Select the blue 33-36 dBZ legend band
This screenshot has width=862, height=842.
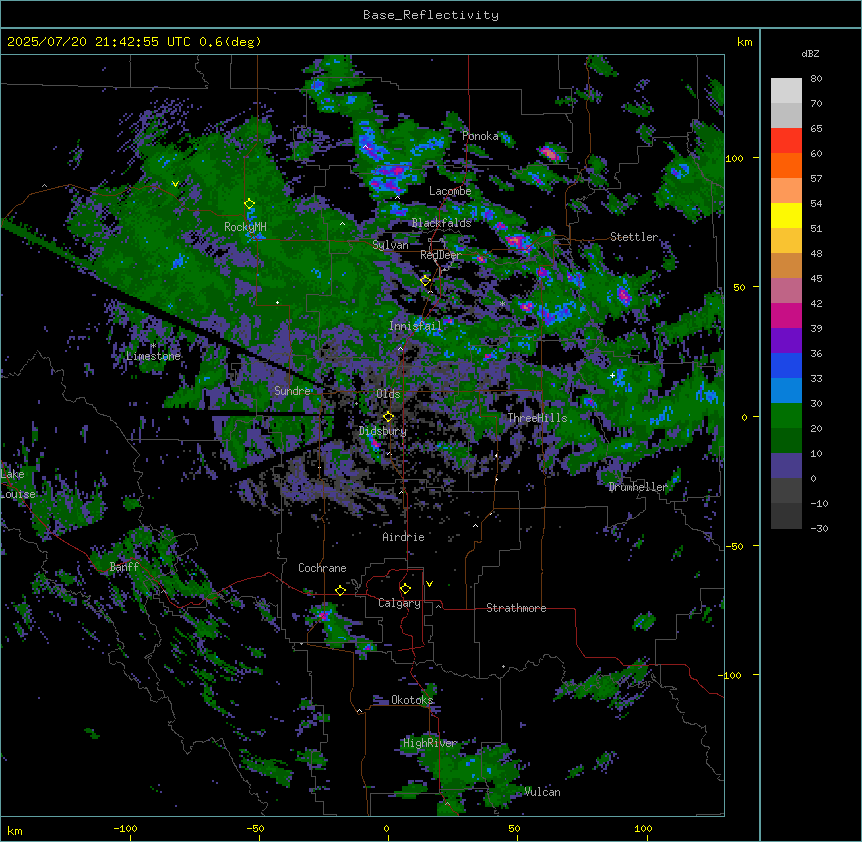point(786,365)
